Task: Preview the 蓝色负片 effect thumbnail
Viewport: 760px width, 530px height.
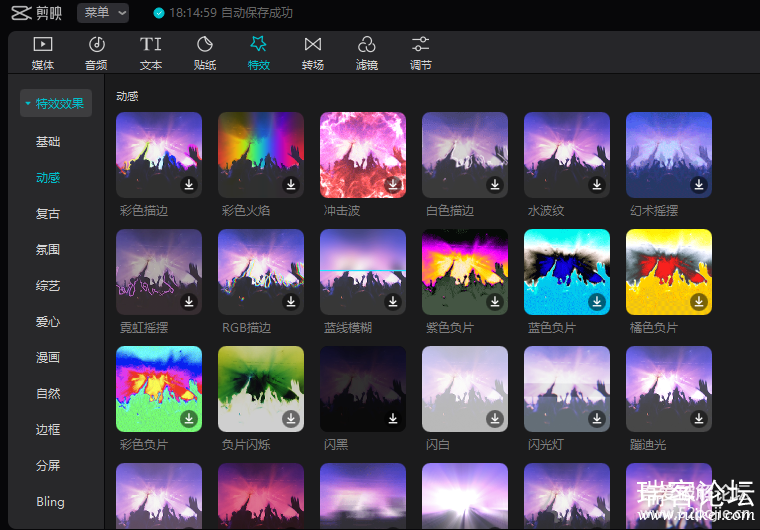Action: point(567,272)
